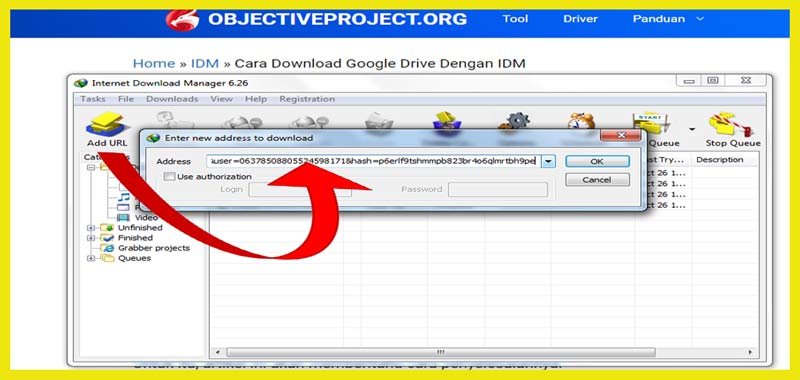The height and width of the screenshot is (380, 800).
Task: Expand the Panduan menu chevron
Action: (699, 19)
